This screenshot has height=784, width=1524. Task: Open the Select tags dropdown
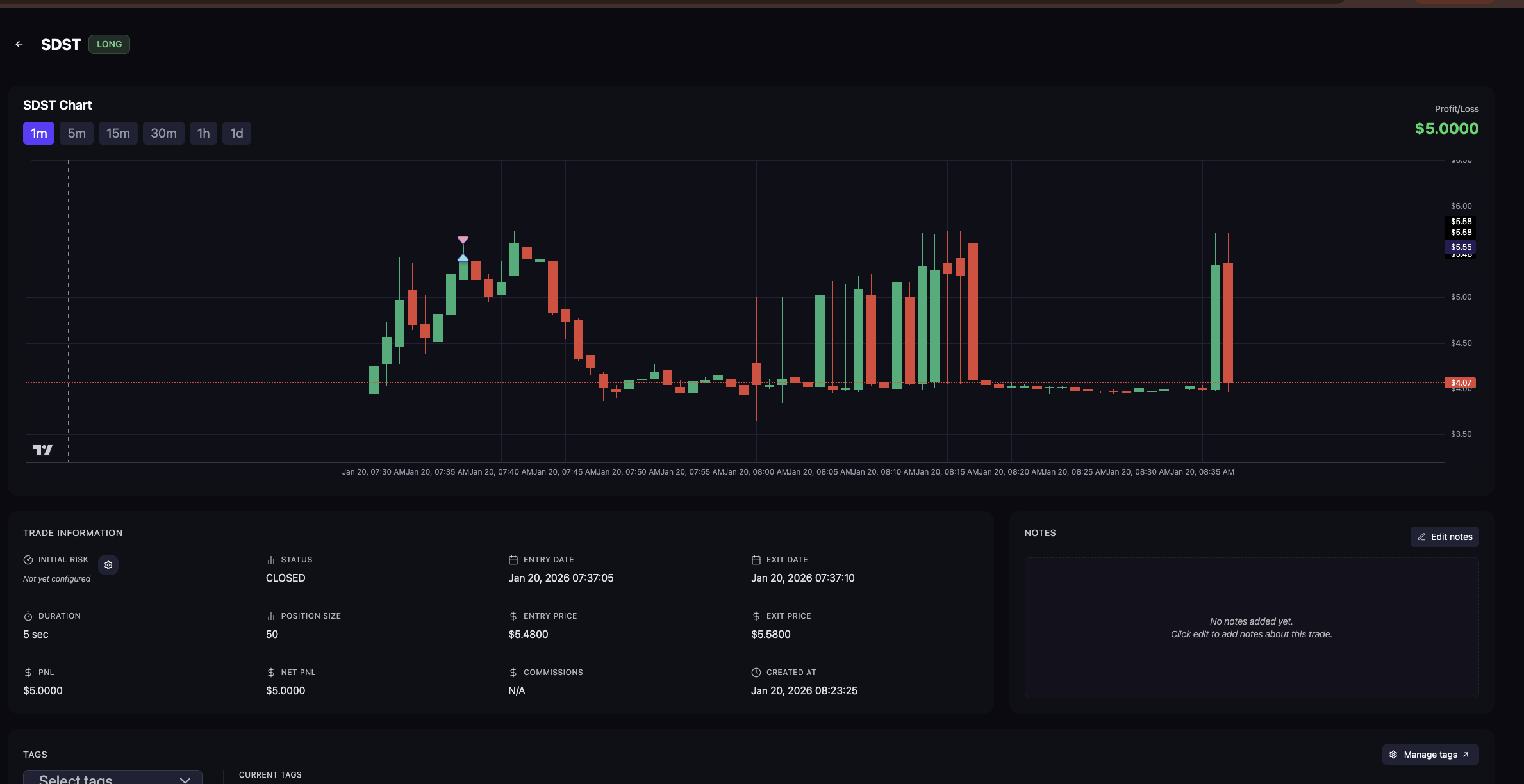113,778
